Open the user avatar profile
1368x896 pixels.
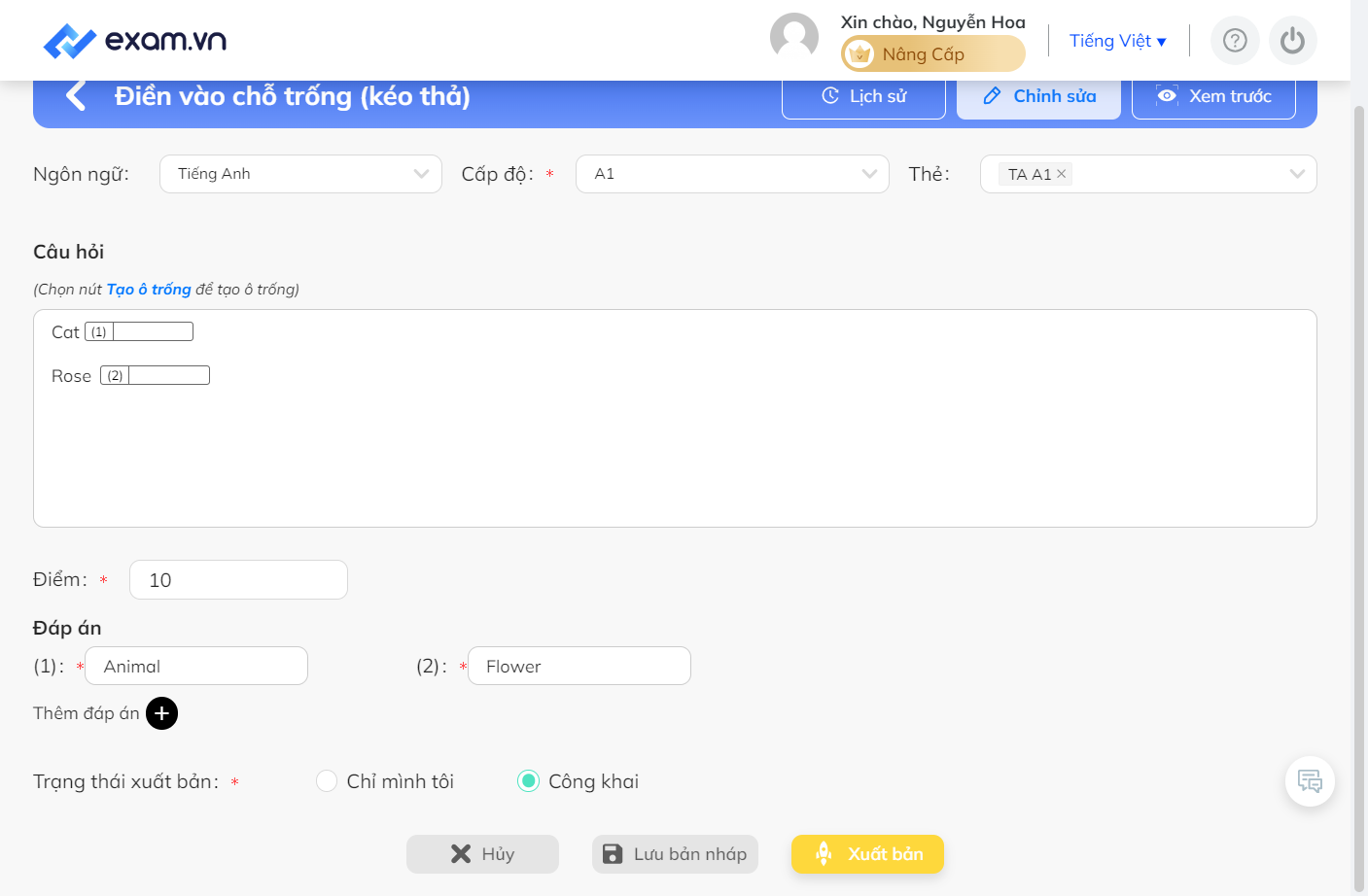[794, 38]
